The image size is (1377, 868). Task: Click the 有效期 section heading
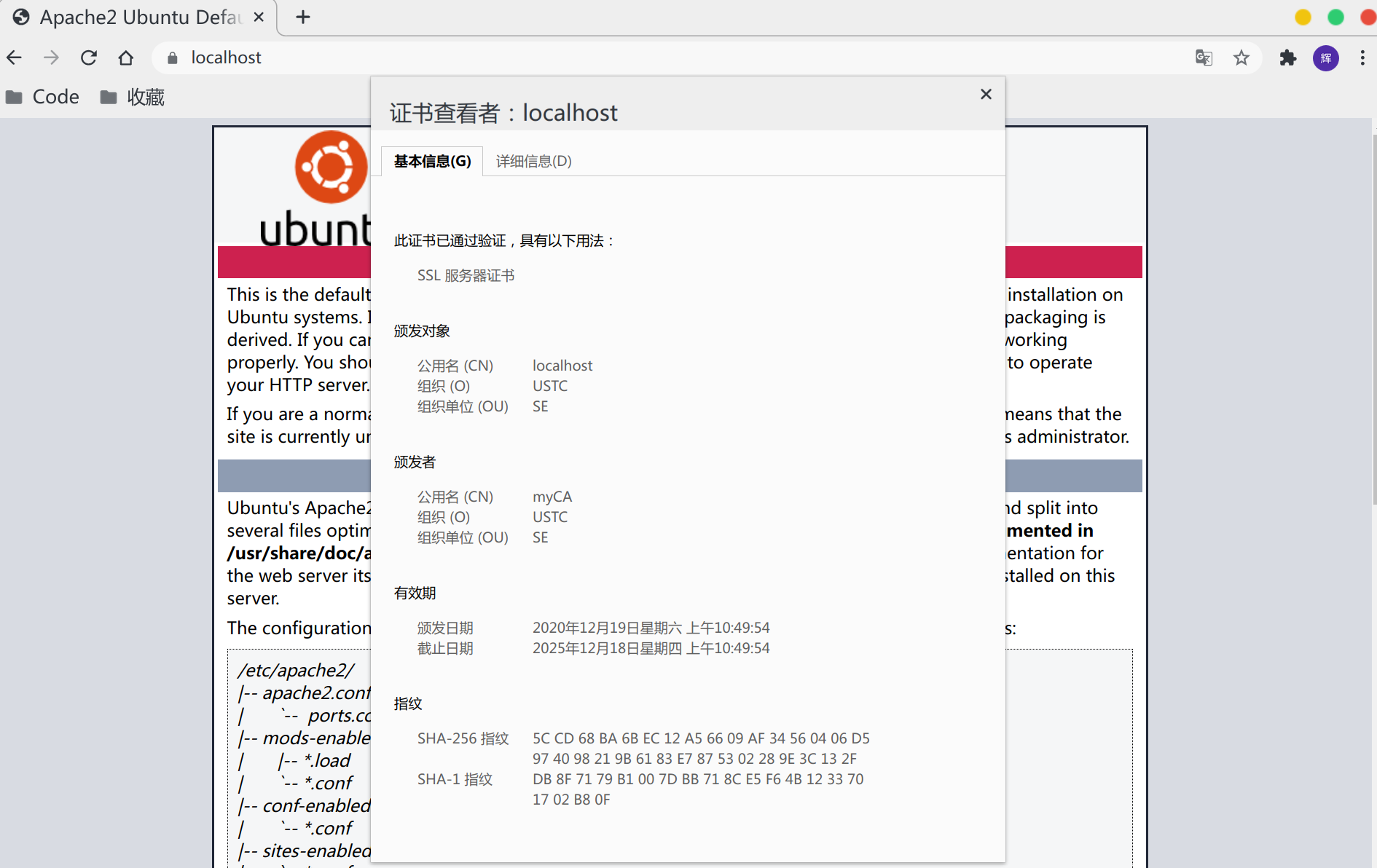coord(415,593)
